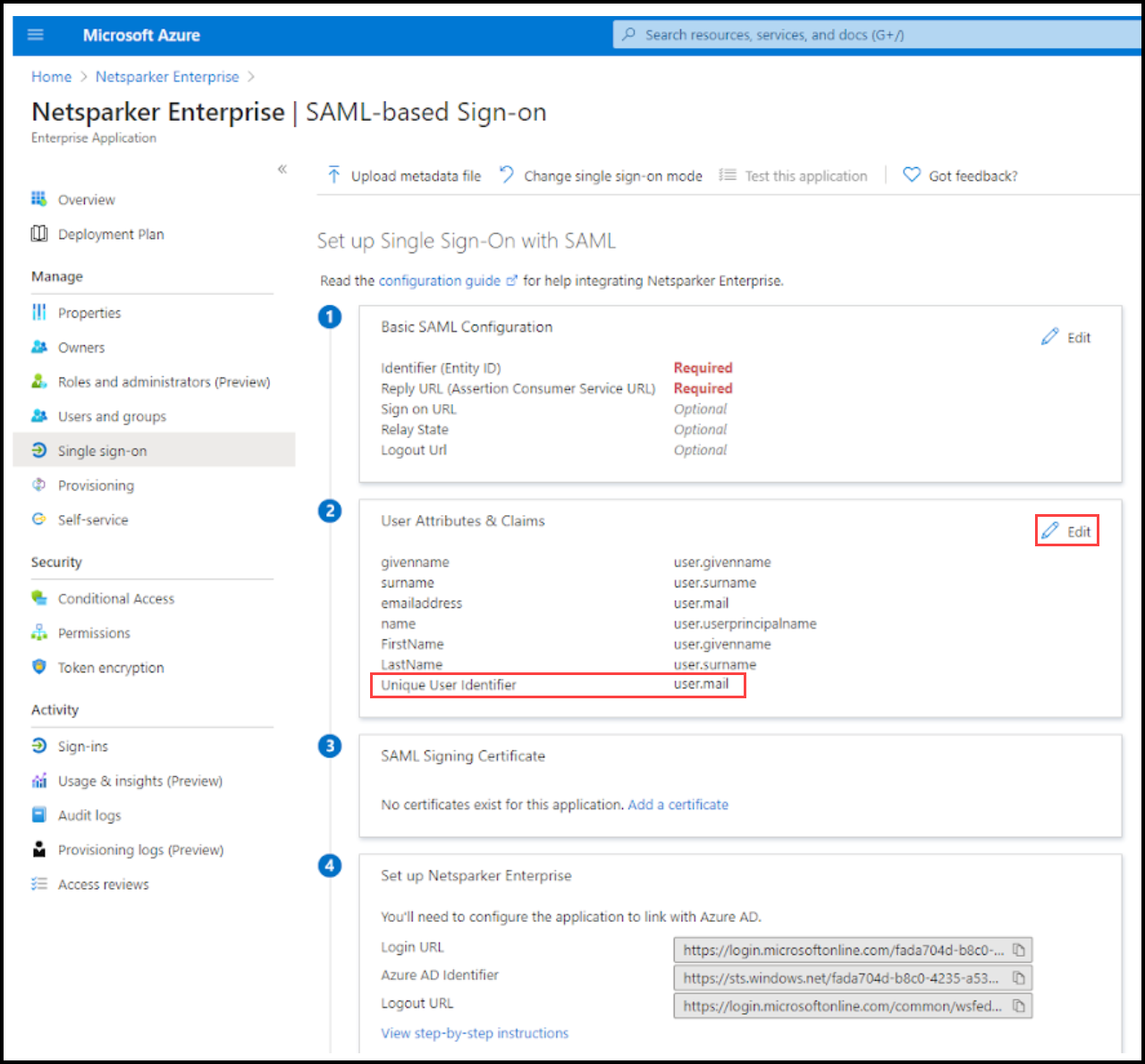Collapse the sidebar with the double chevron

pos(282,169)
